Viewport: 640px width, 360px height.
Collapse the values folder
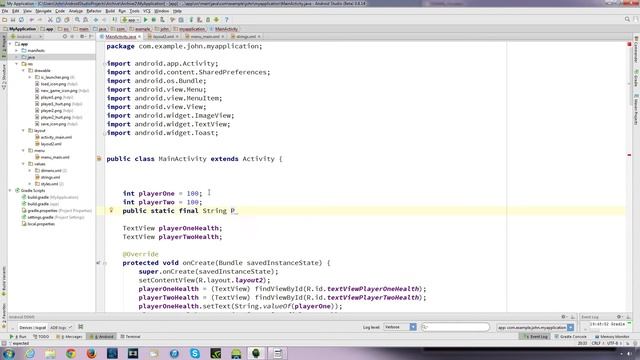(23, 164)
